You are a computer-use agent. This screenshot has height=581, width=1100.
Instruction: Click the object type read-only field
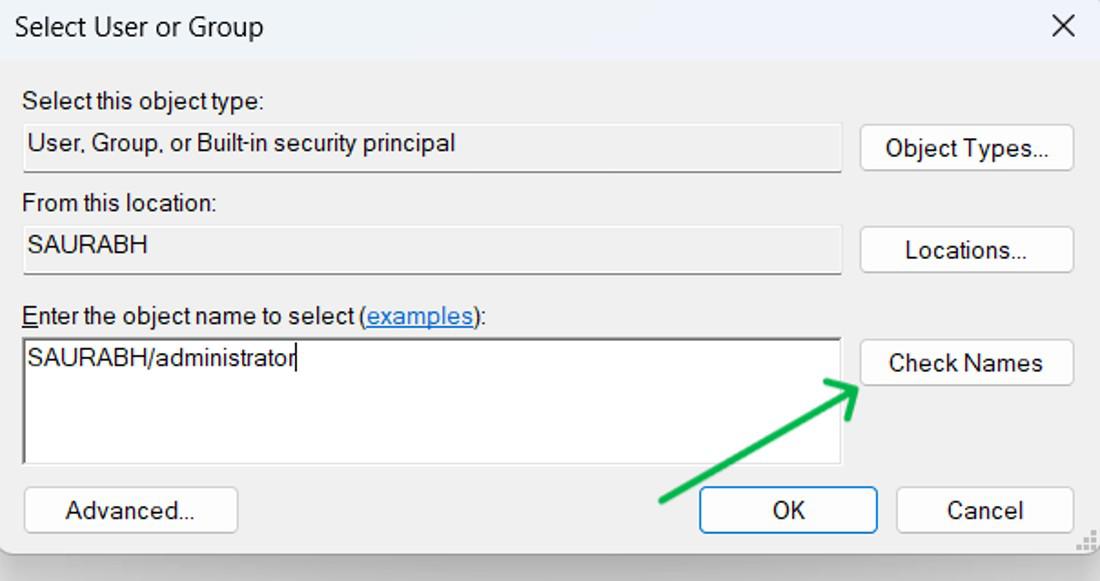pyautogui.click(x=430, y=144)
